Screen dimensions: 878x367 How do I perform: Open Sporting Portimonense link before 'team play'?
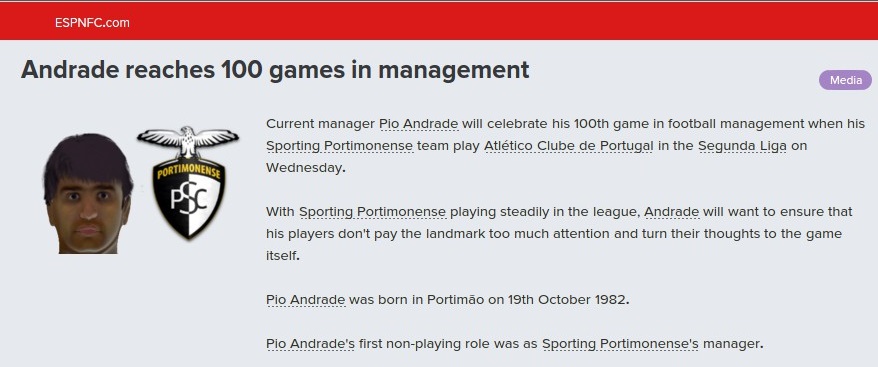click(340, 146)
